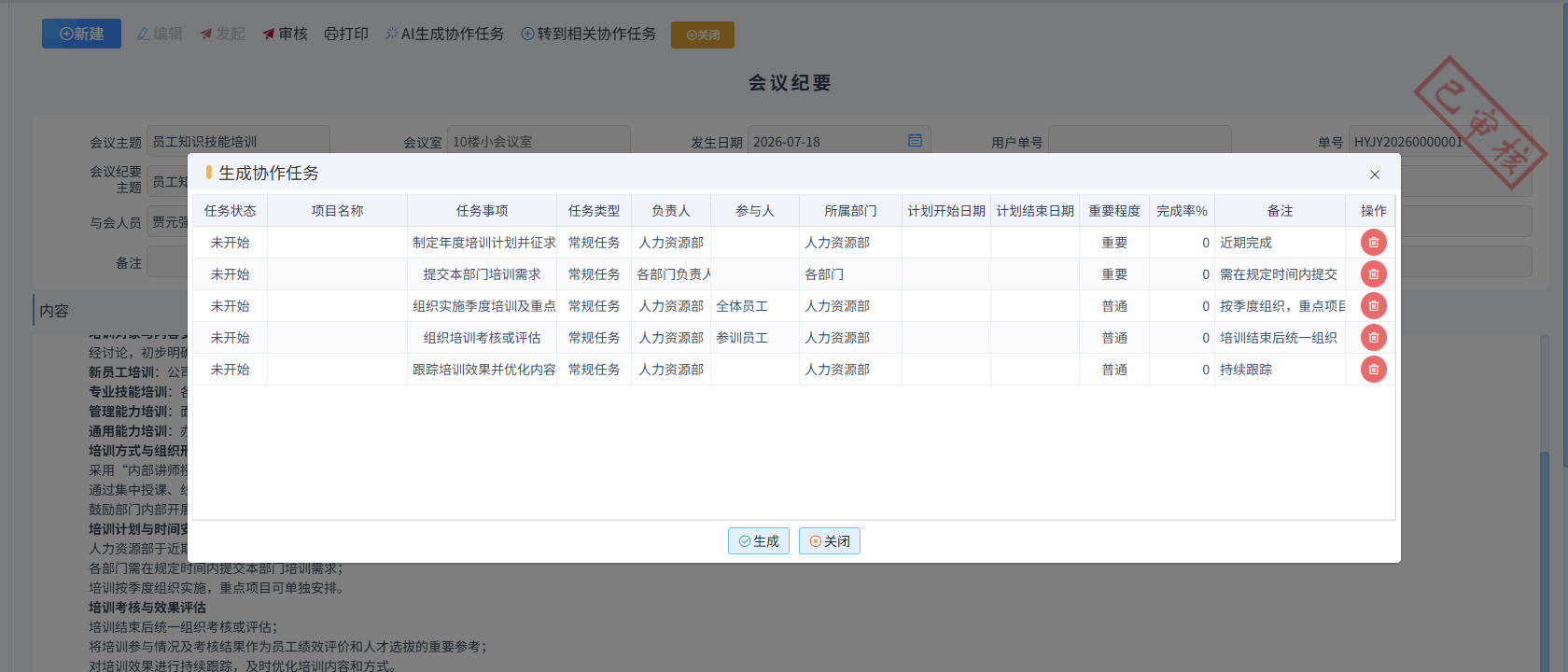Image resolution: width=1568 pixels, height=672 pixels.
Task: Click the orange 关闭 toolbar button
Action: point(703,35)
